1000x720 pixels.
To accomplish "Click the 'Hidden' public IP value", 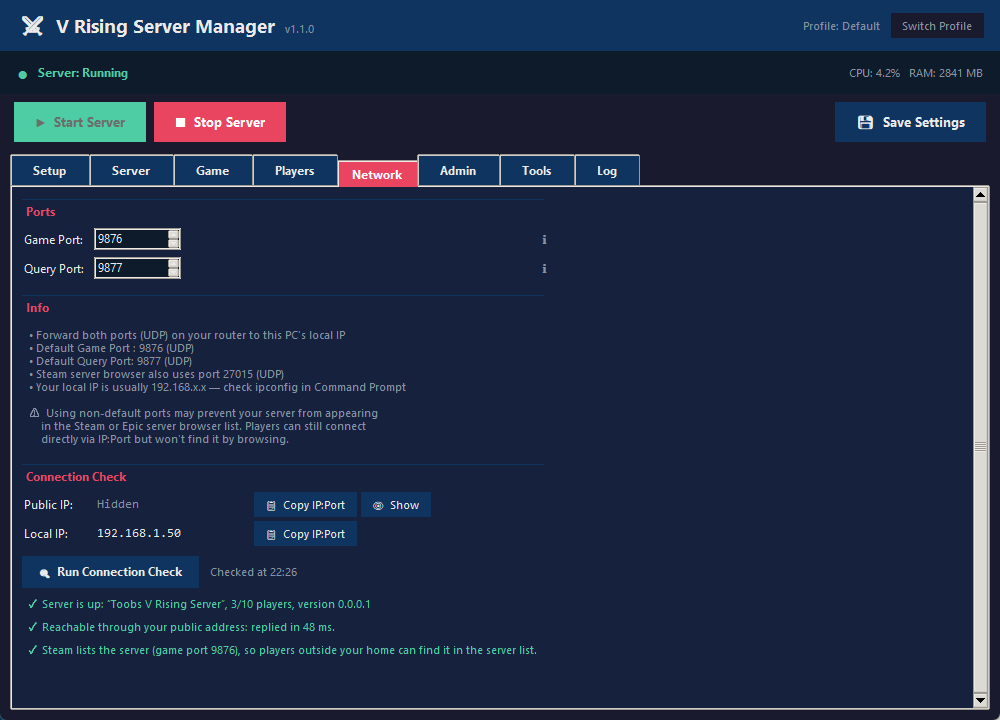I will [118, 504].
